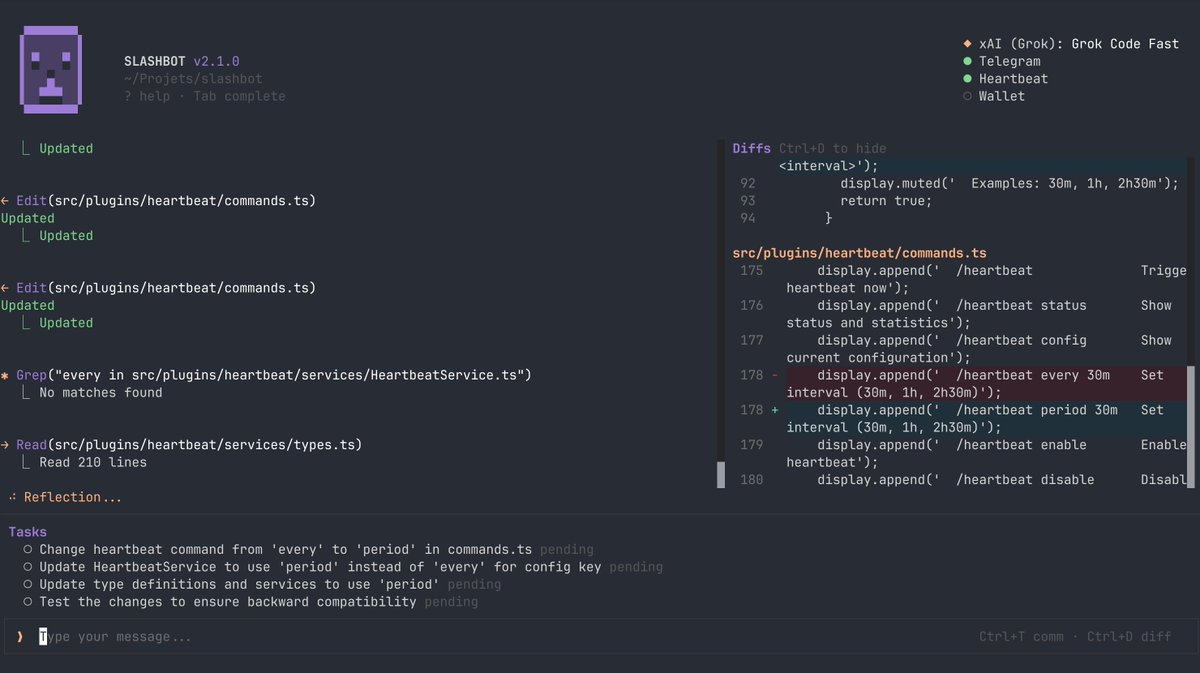Click the orange asterisk before the Grep entry
Image resolution: width=1200 pixels, height=673 pixels.
pos(5,375)
